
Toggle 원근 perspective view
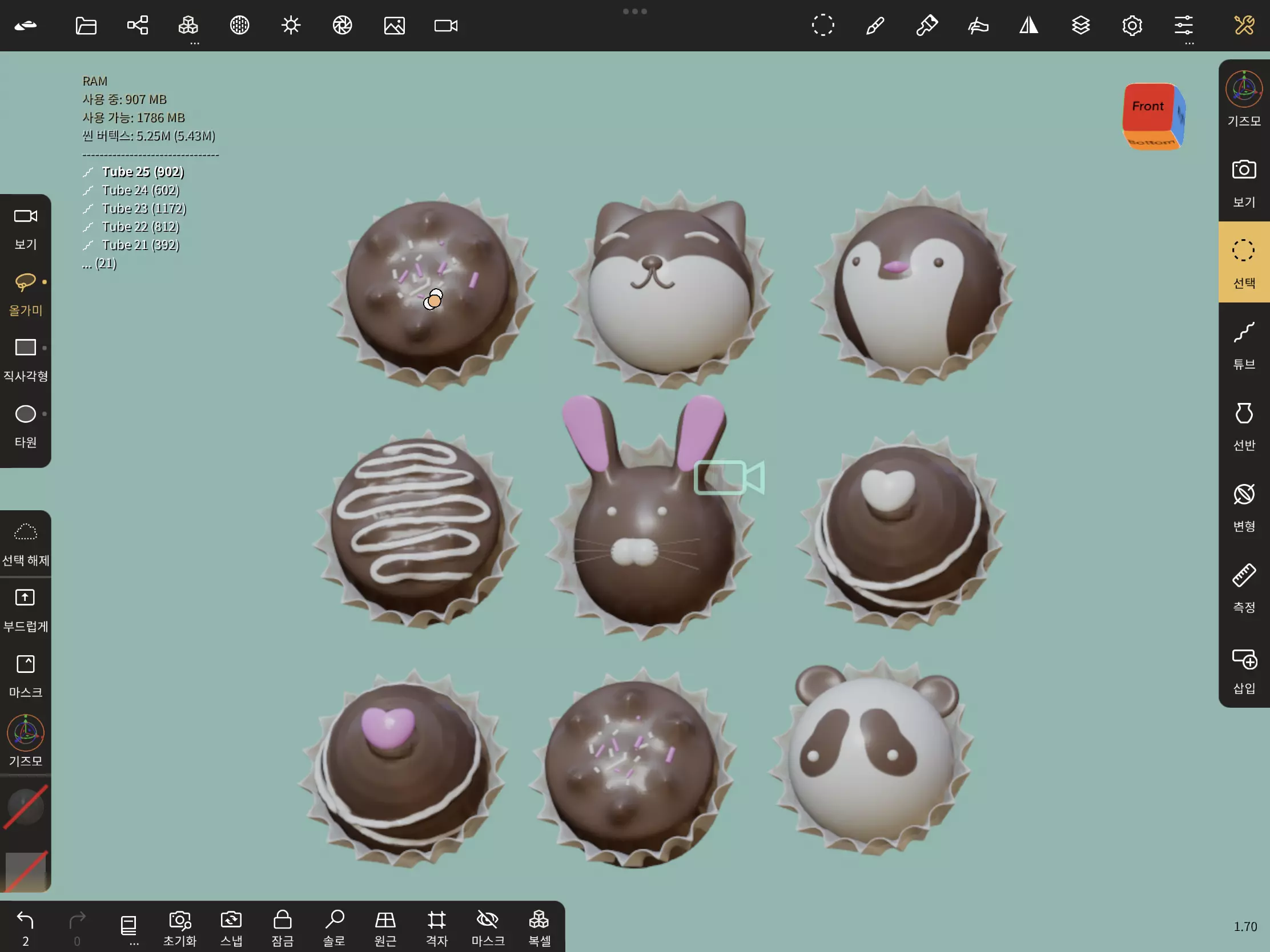pyautogui.click(x=385, y=927)
